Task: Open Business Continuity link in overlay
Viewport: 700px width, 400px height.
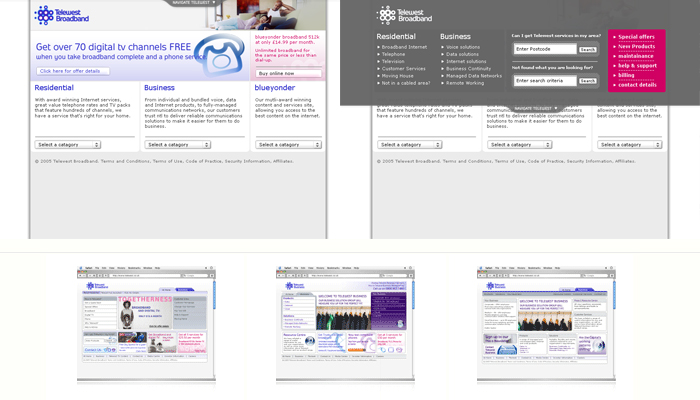Action: [x=468, y=69]
